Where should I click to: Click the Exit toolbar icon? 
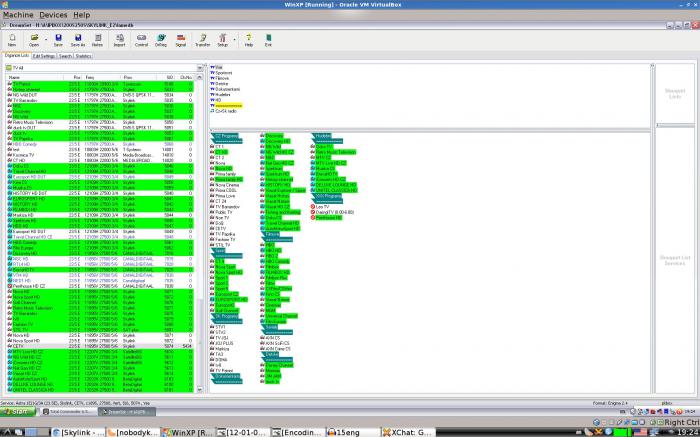268,40
